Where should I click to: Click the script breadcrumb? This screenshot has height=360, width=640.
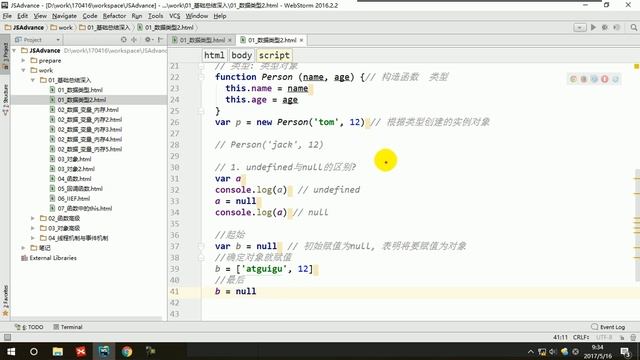click(x=274, y=55)
